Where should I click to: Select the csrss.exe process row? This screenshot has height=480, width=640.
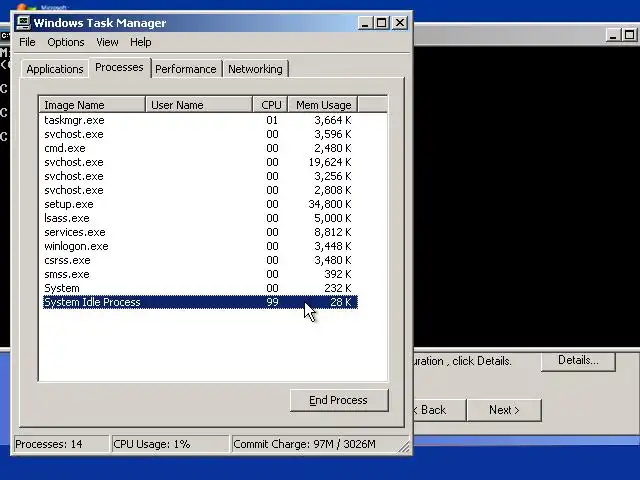[x=200, y=260]
